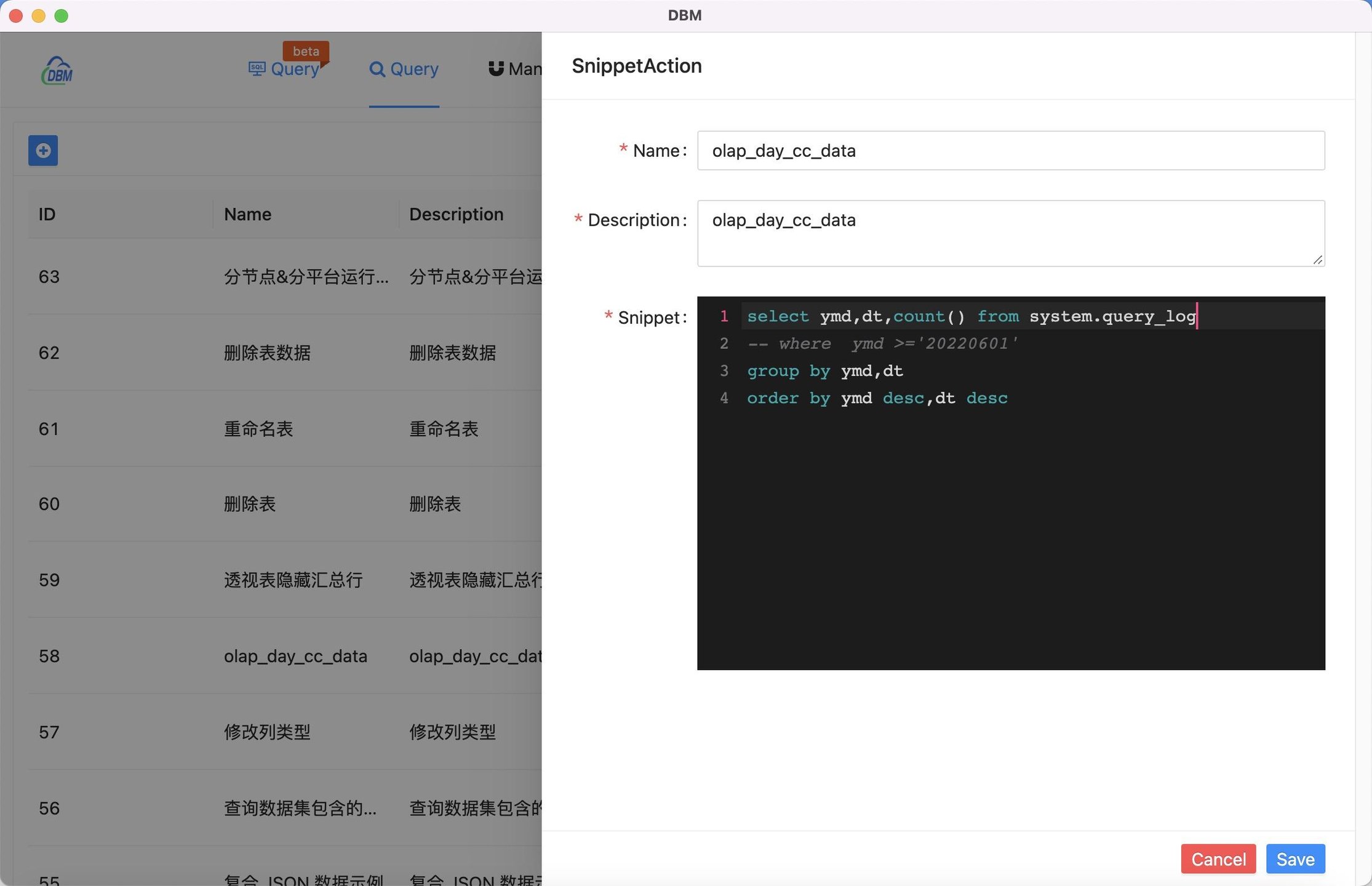Click the Name column header
Screen dimensions: 1372x886
pyautogui.click(x=247, y=214)
